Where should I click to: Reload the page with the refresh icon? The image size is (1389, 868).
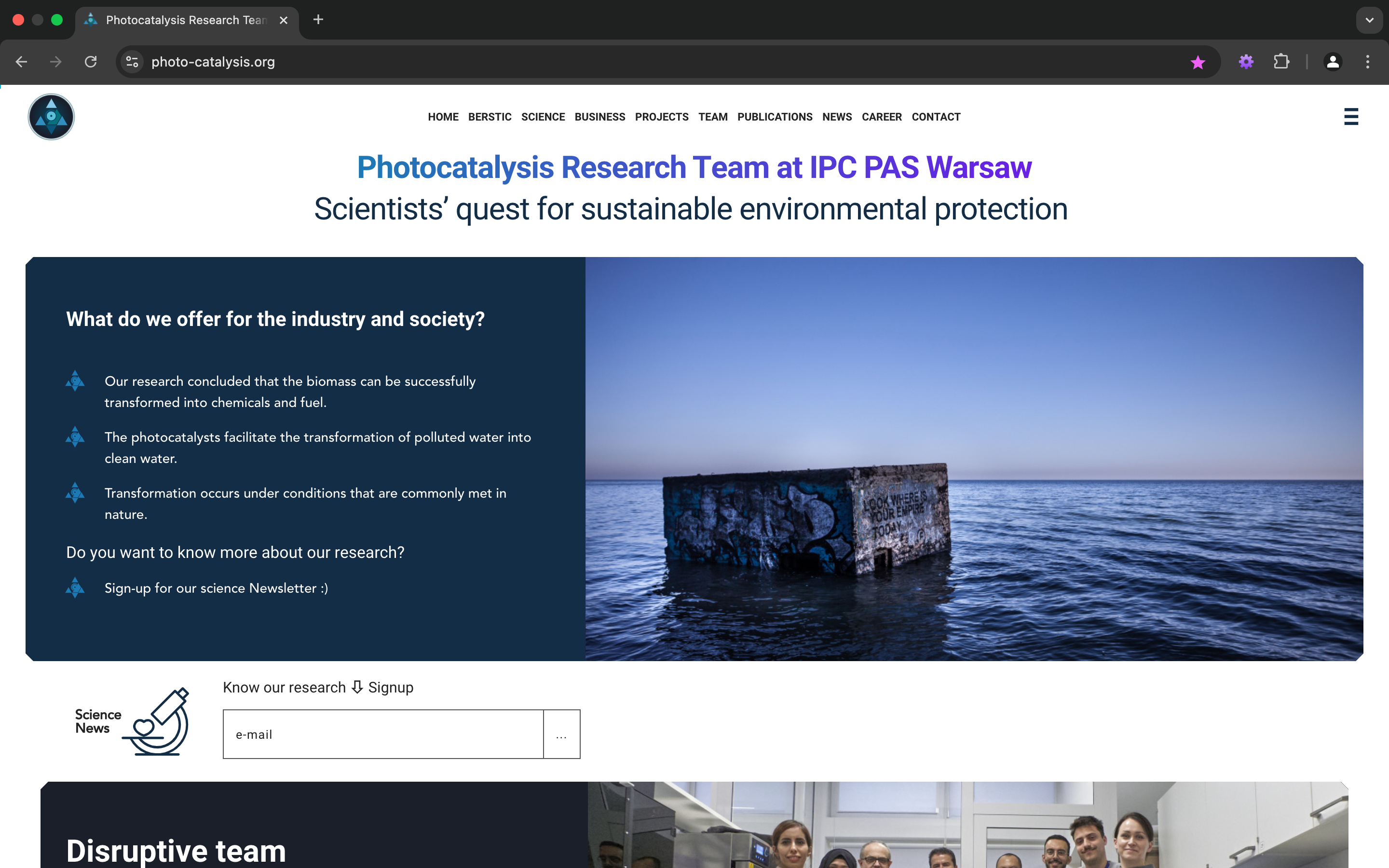91,61
